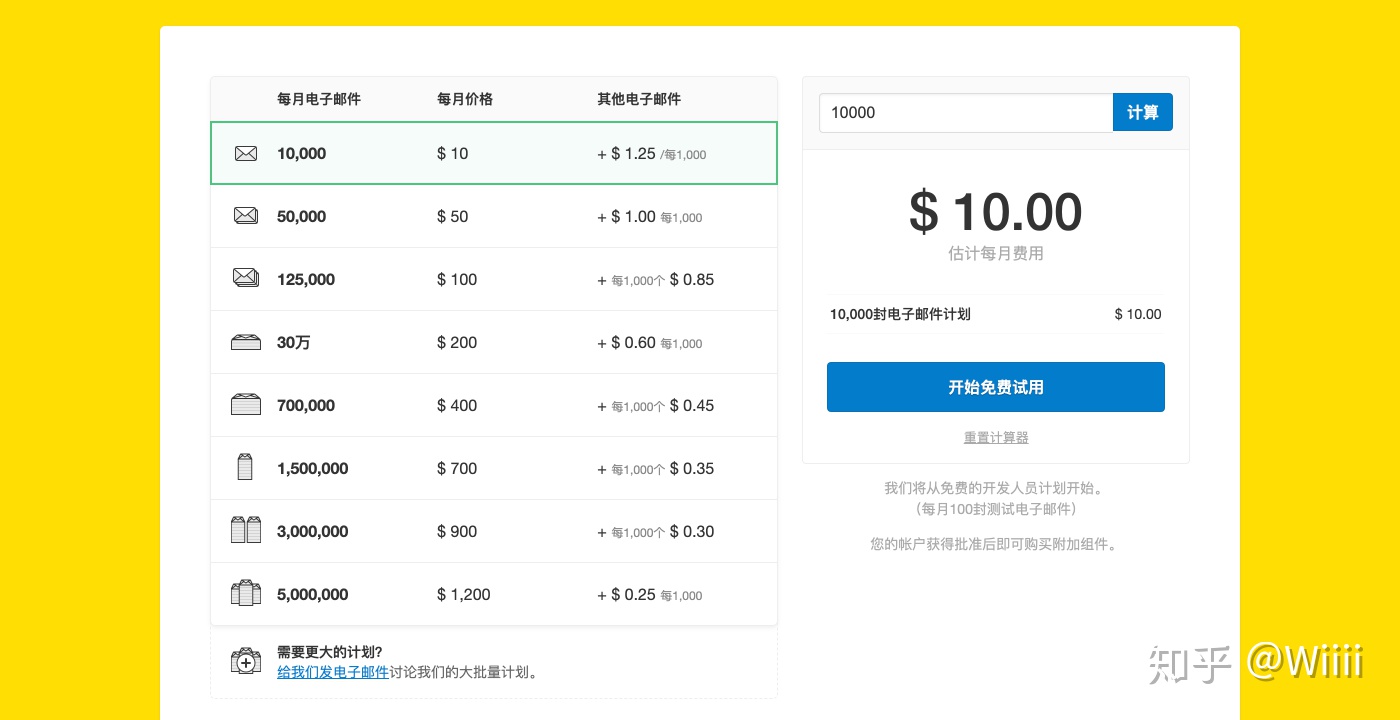Select the 125,000 emails plan

(x=494, y=279)
